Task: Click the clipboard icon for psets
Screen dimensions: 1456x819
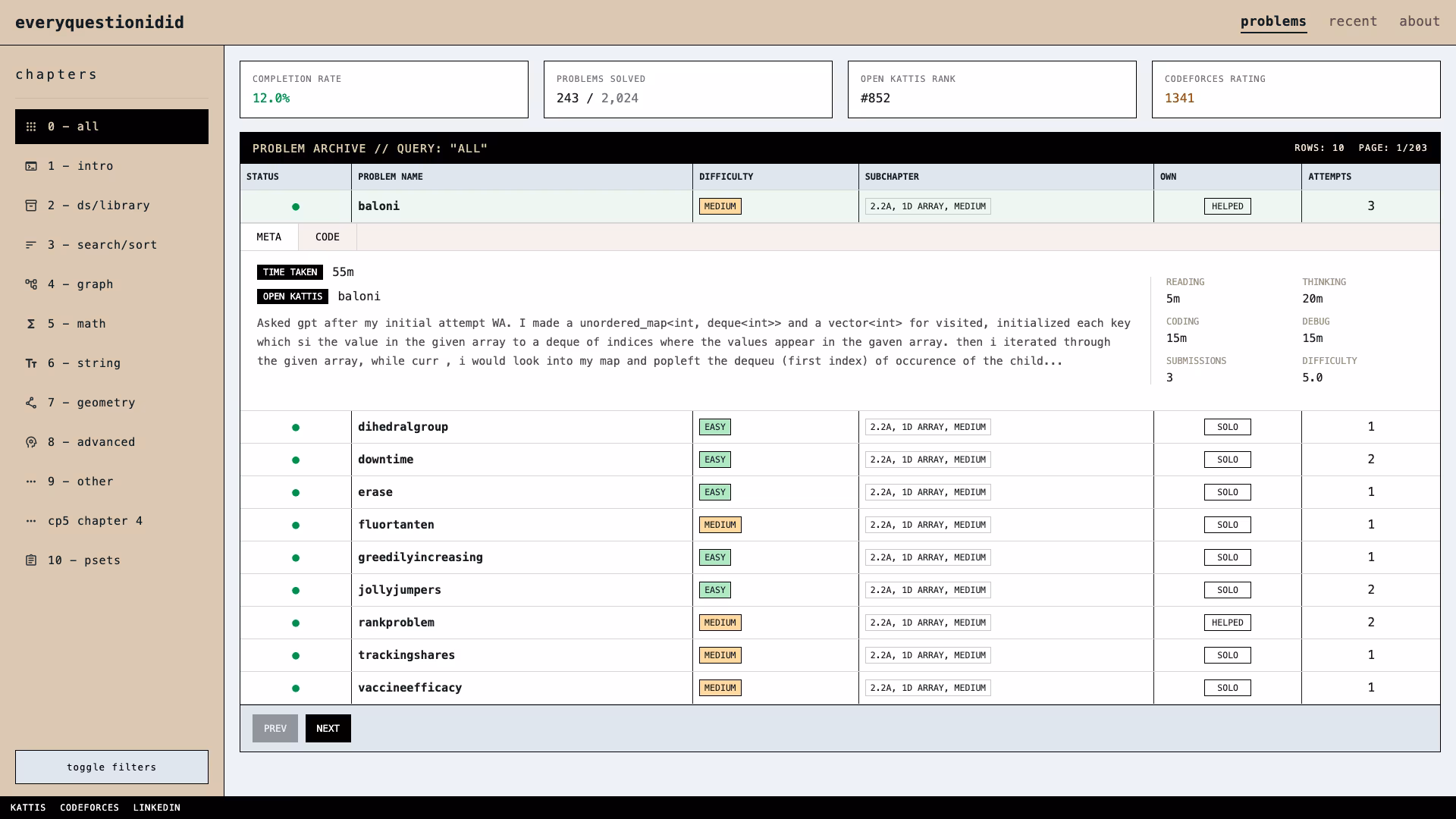Action: [31, 560]
